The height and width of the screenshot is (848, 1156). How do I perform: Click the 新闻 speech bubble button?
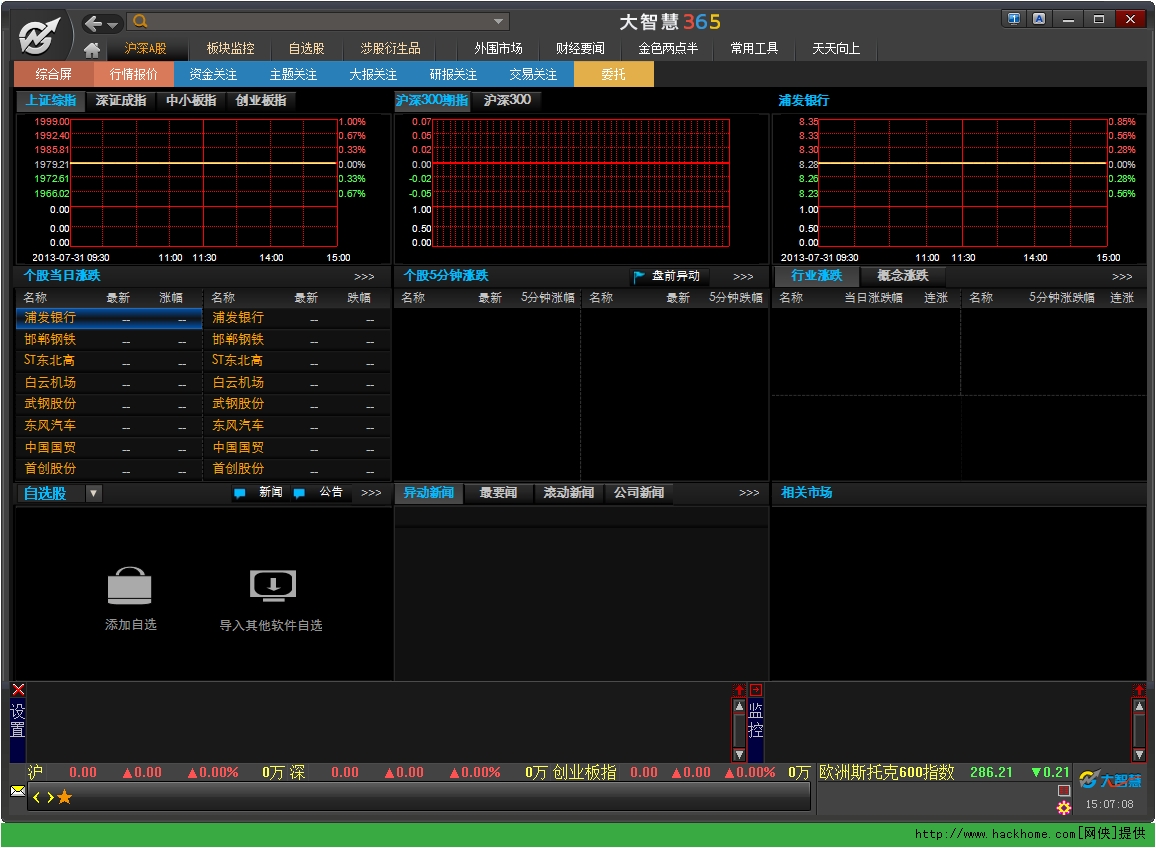pos(258,493)
